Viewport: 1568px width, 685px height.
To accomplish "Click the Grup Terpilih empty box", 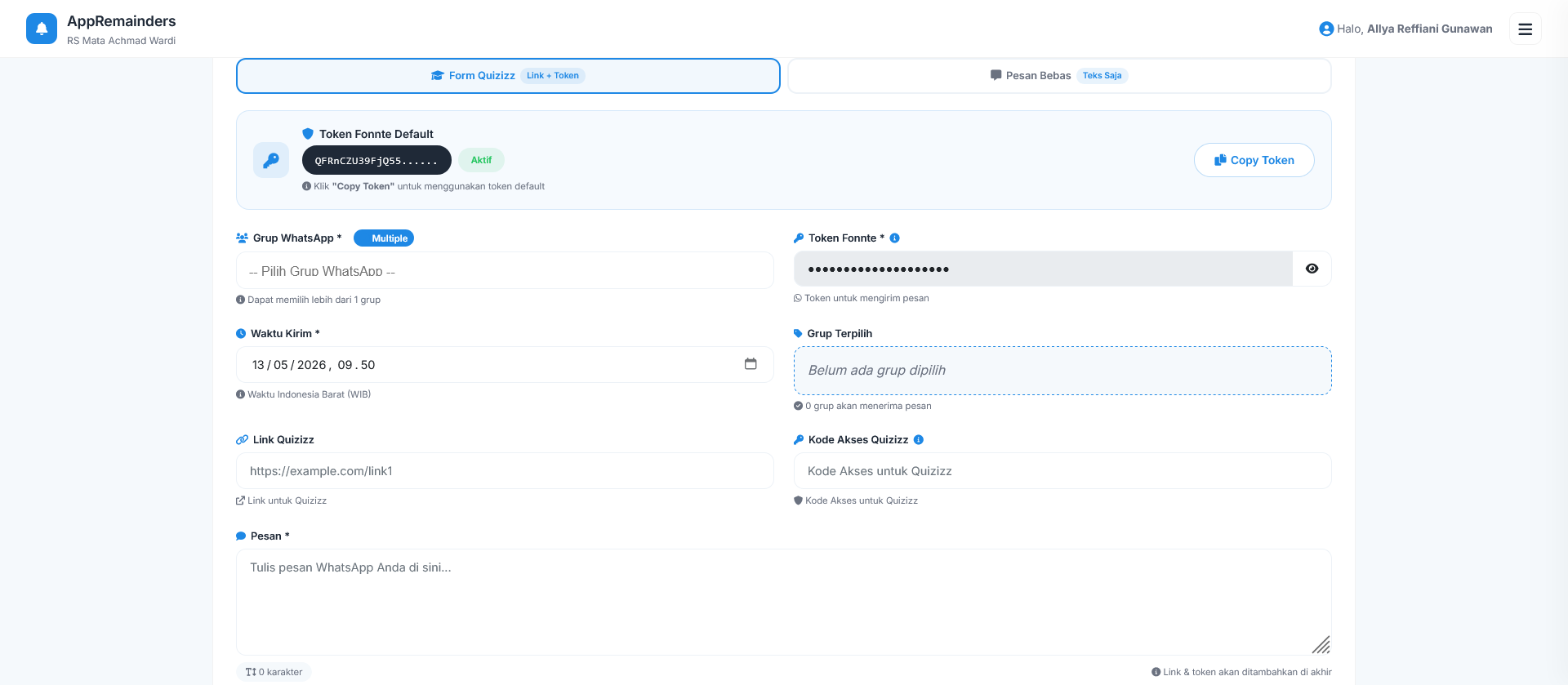I will pos(1062,371).
